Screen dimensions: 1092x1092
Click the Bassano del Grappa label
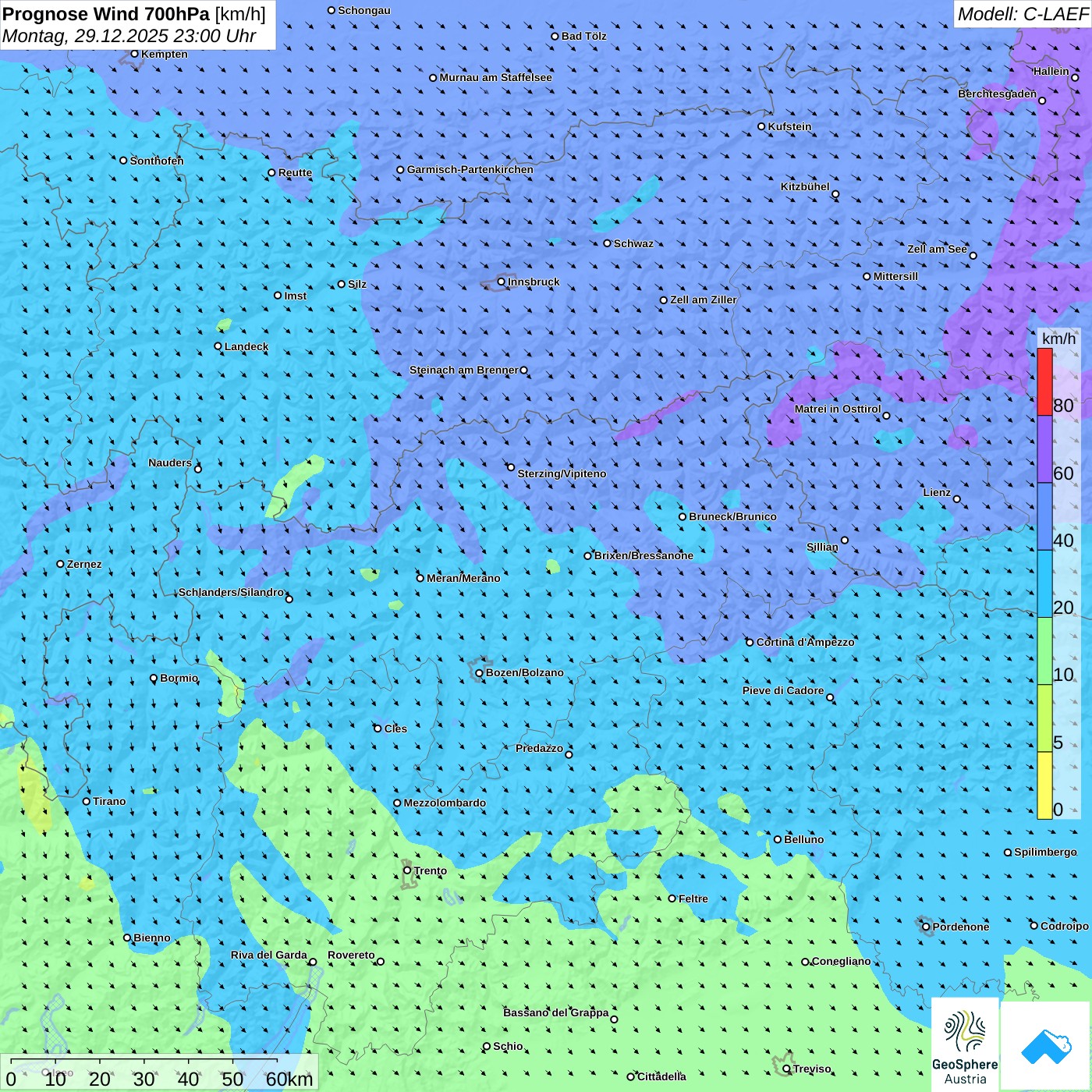[556, 1012]
